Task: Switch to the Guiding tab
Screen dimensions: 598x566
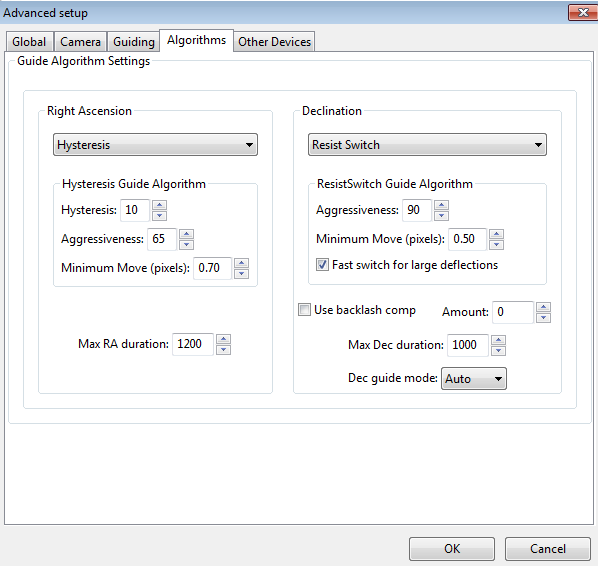Action: coord(134,42)
